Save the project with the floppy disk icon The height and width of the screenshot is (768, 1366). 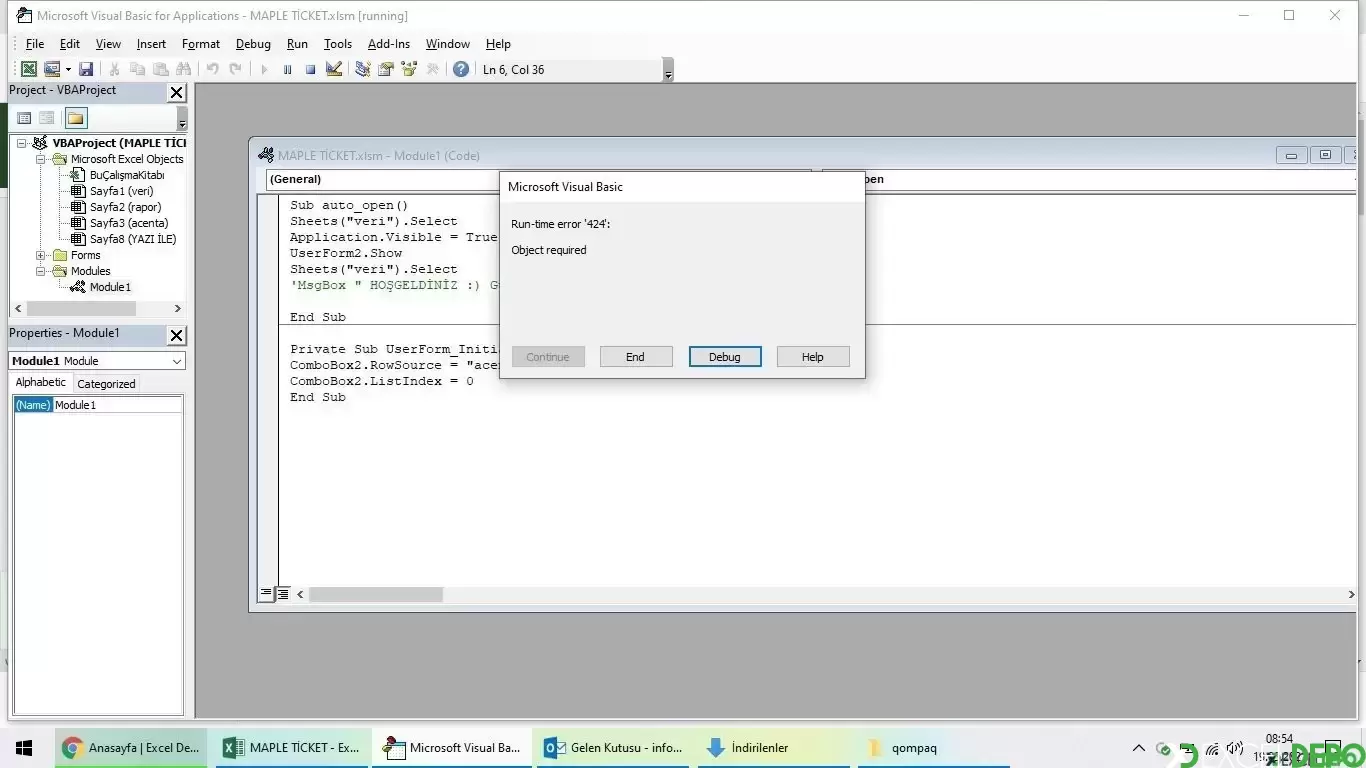86,69
